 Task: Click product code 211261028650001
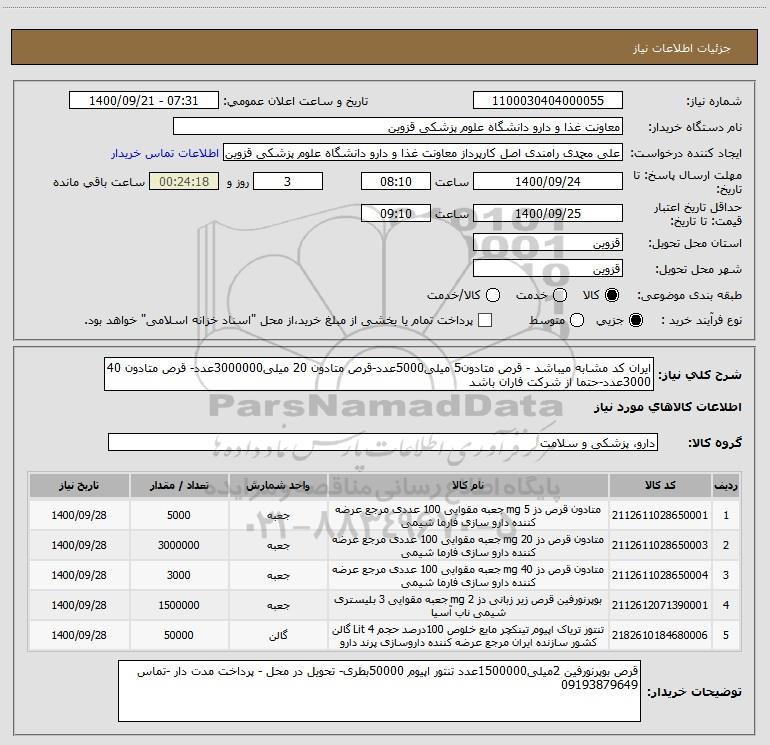point(660,515)
